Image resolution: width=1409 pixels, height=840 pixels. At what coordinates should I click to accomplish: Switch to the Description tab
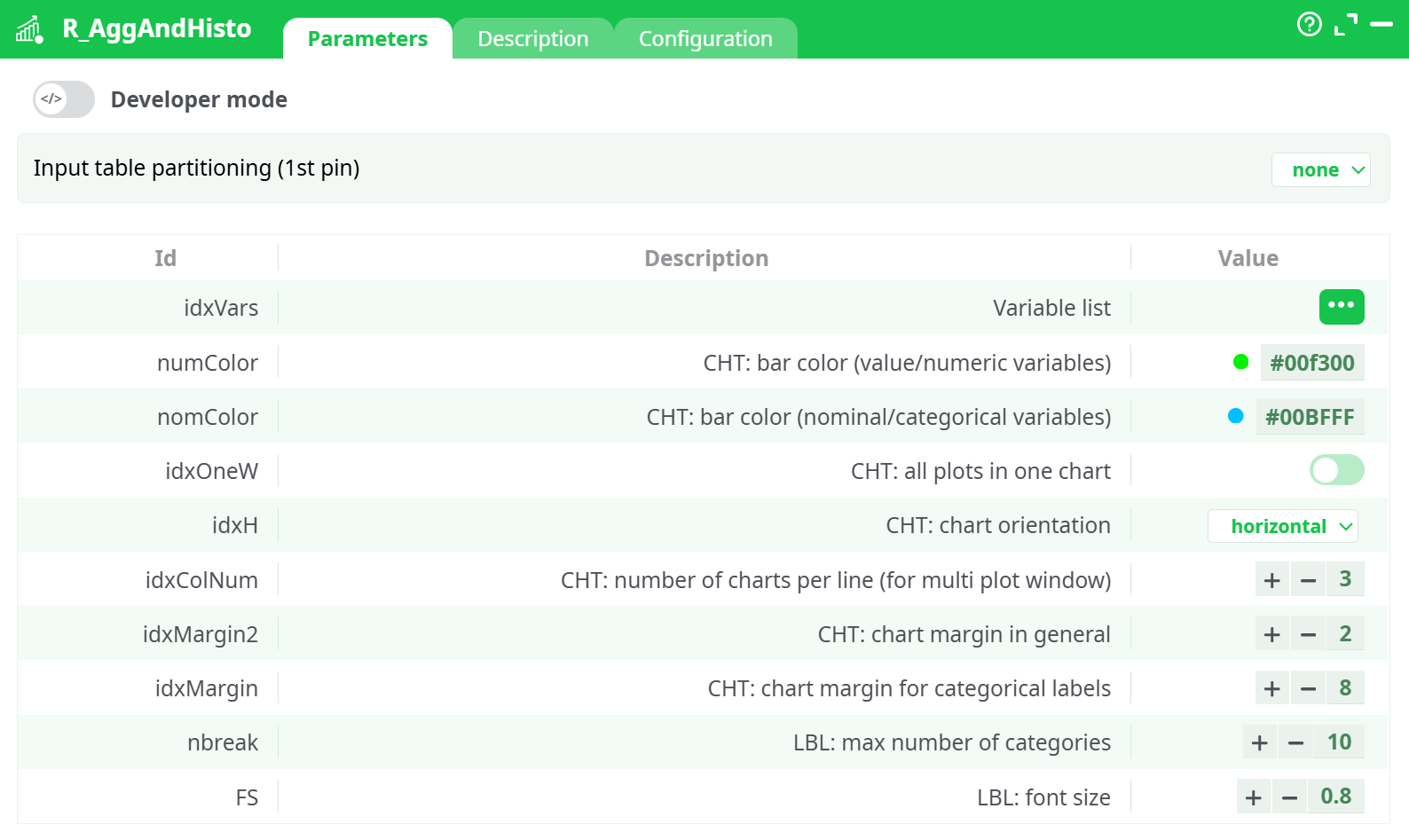tap(532, 39)
